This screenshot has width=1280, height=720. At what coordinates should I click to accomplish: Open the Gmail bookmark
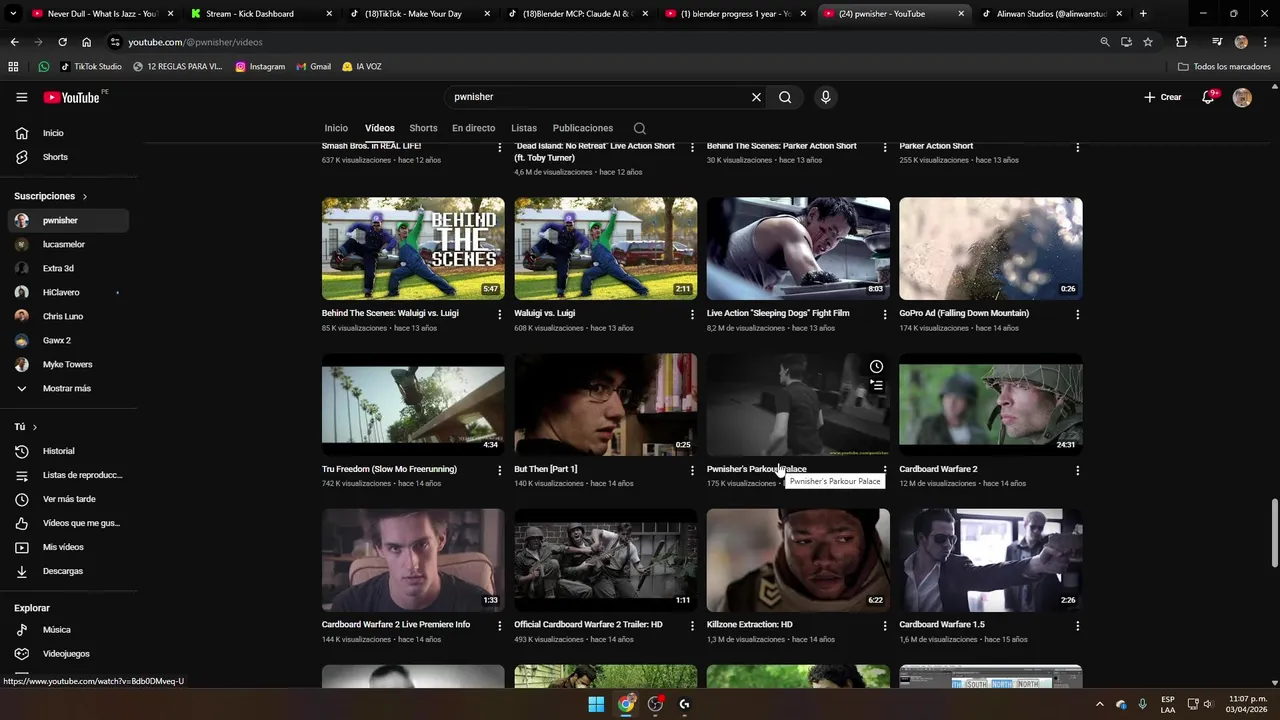(x=313, y=67)
